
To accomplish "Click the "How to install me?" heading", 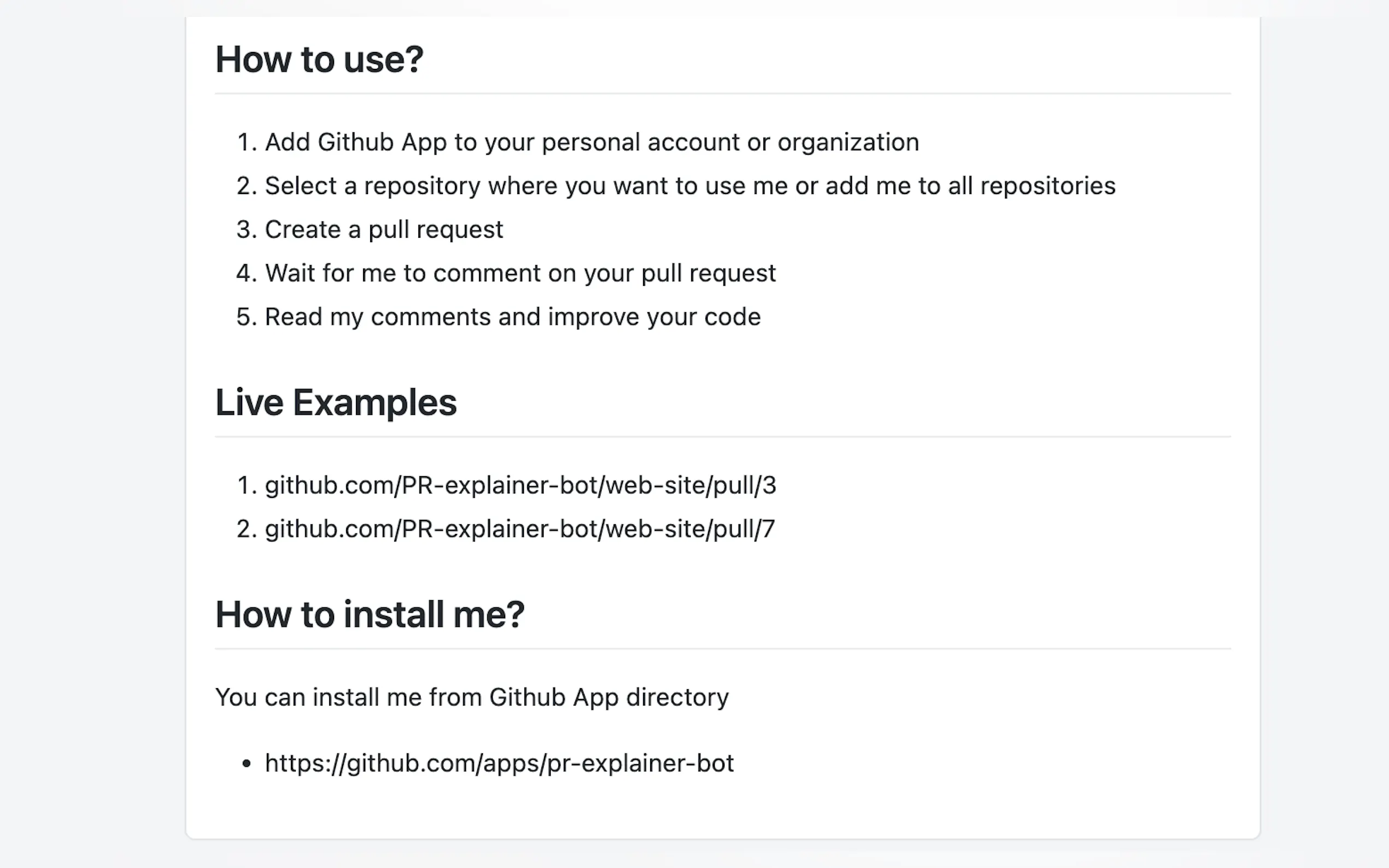I will point(370,615).
